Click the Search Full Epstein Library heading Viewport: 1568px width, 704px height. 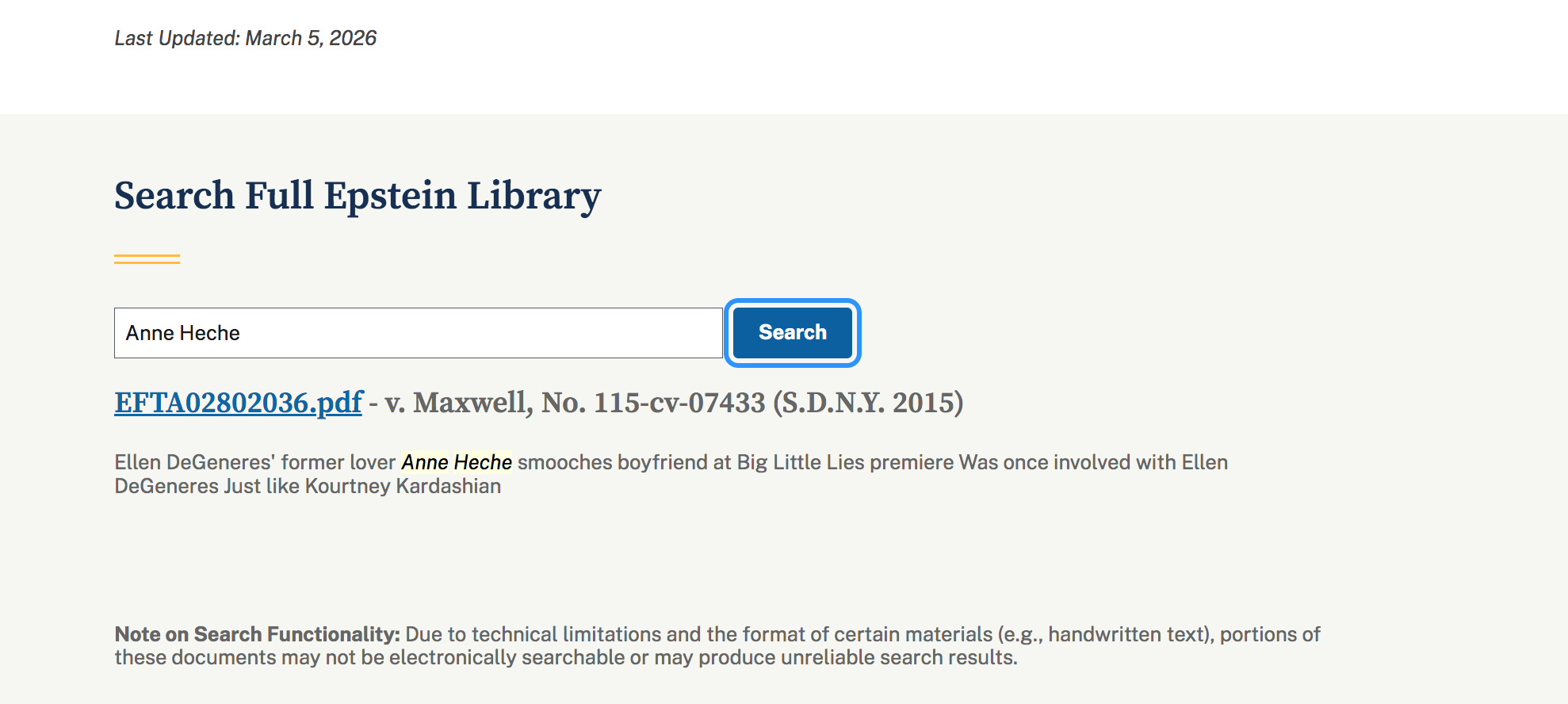(x=358, y=196)
